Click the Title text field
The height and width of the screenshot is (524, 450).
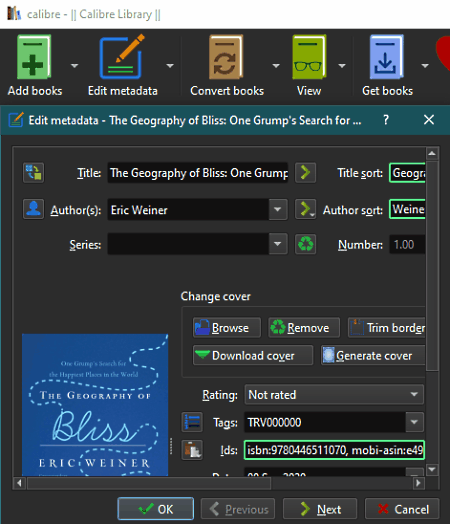(x=198, y=173)
